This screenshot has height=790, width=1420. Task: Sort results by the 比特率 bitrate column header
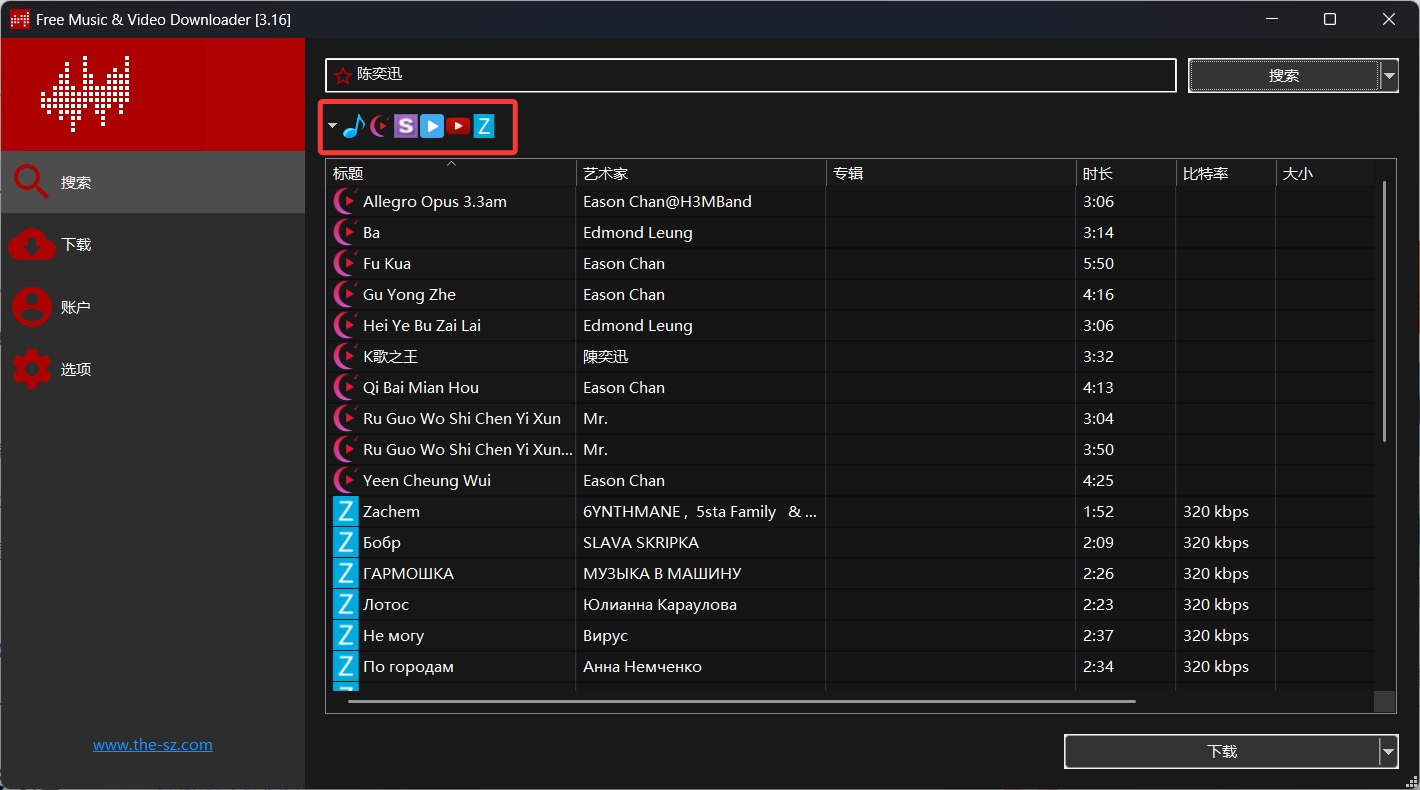1226,173
